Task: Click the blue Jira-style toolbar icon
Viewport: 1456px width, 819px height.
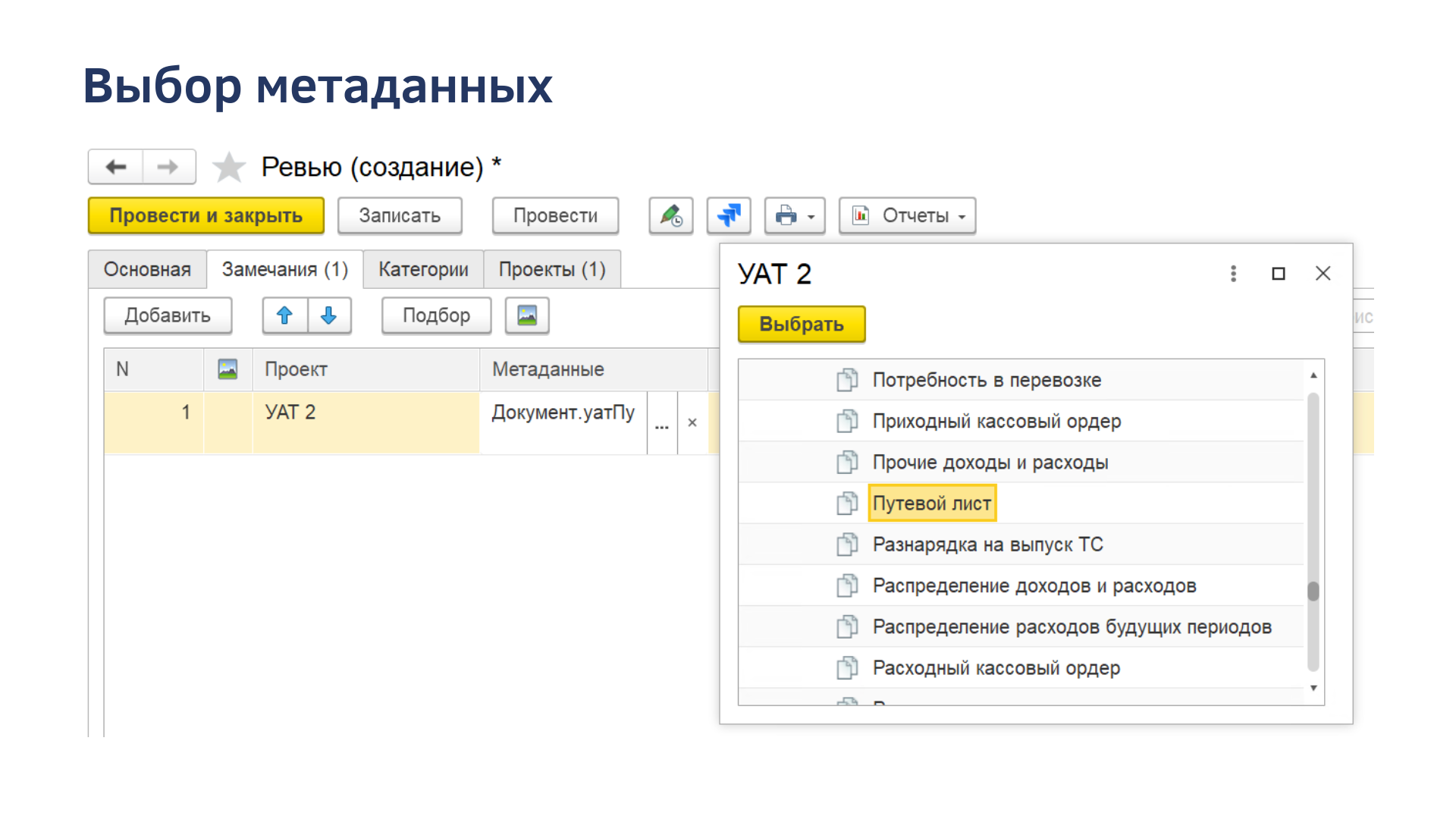Action: click(729, 216)
